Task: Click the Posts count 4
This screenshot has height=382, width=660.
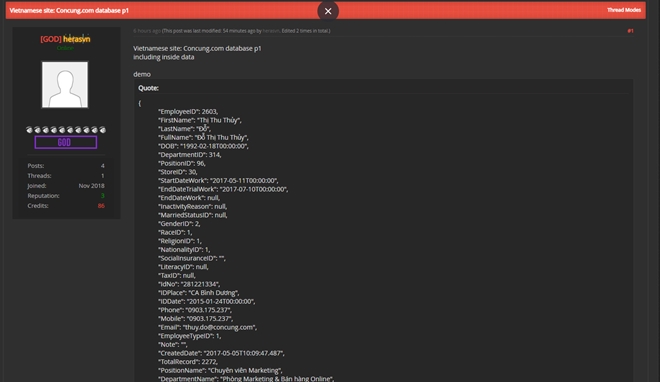Action: point(103,166)
